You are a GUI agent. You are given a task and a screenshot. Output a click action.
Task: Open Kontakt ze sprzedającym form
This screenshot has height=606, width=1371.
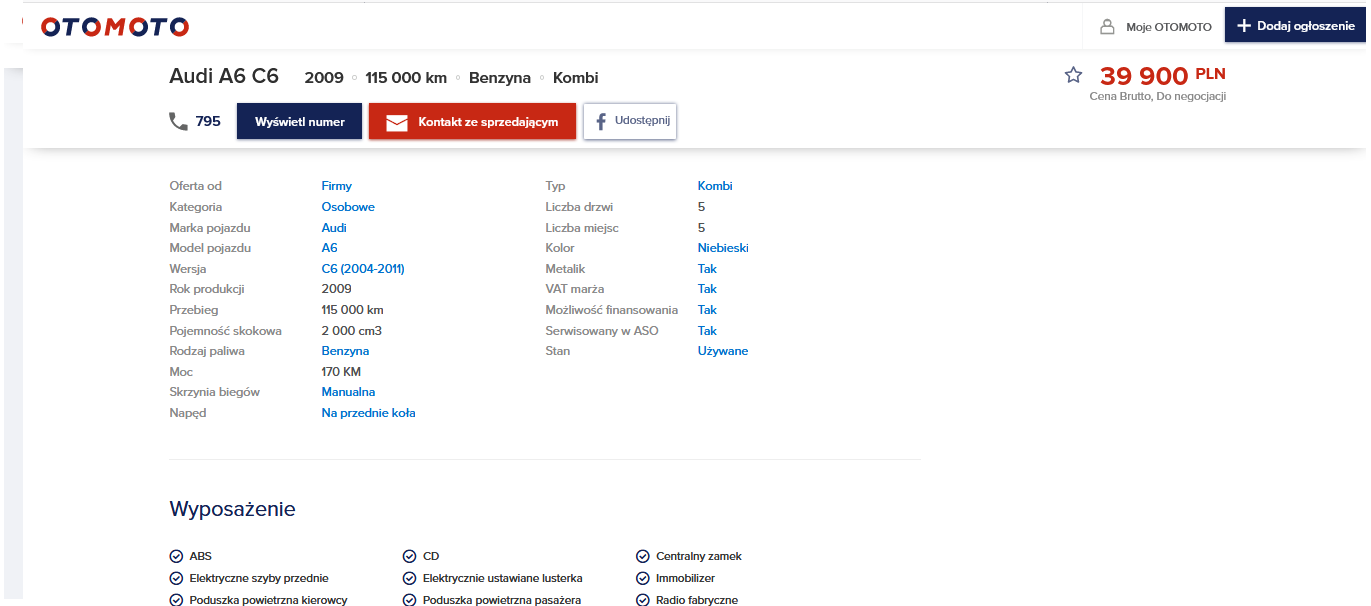472,121
